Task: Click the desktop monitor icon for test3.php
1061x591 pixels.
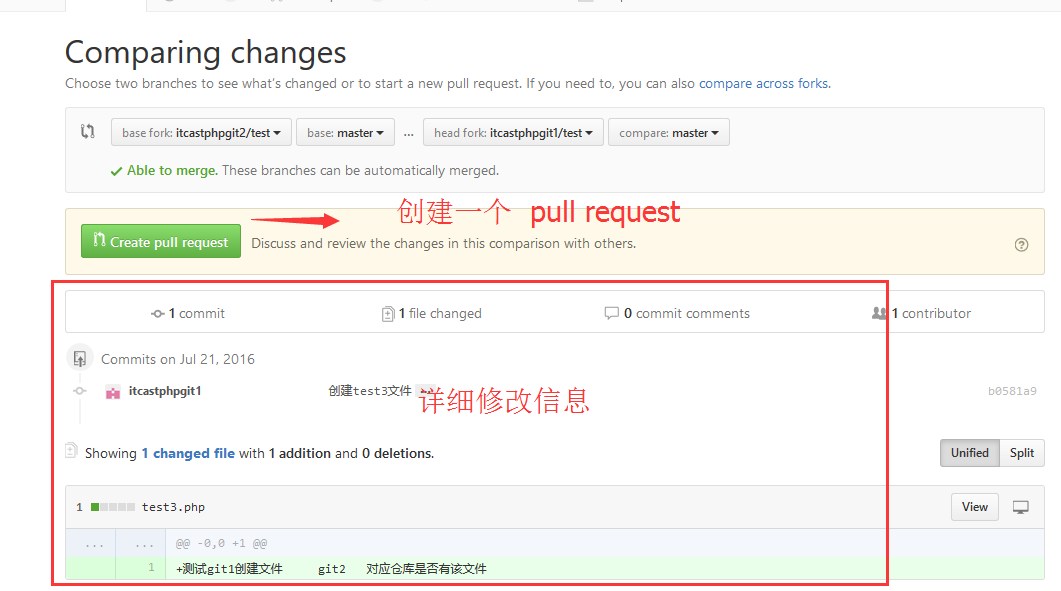Action: (1020, 507)
